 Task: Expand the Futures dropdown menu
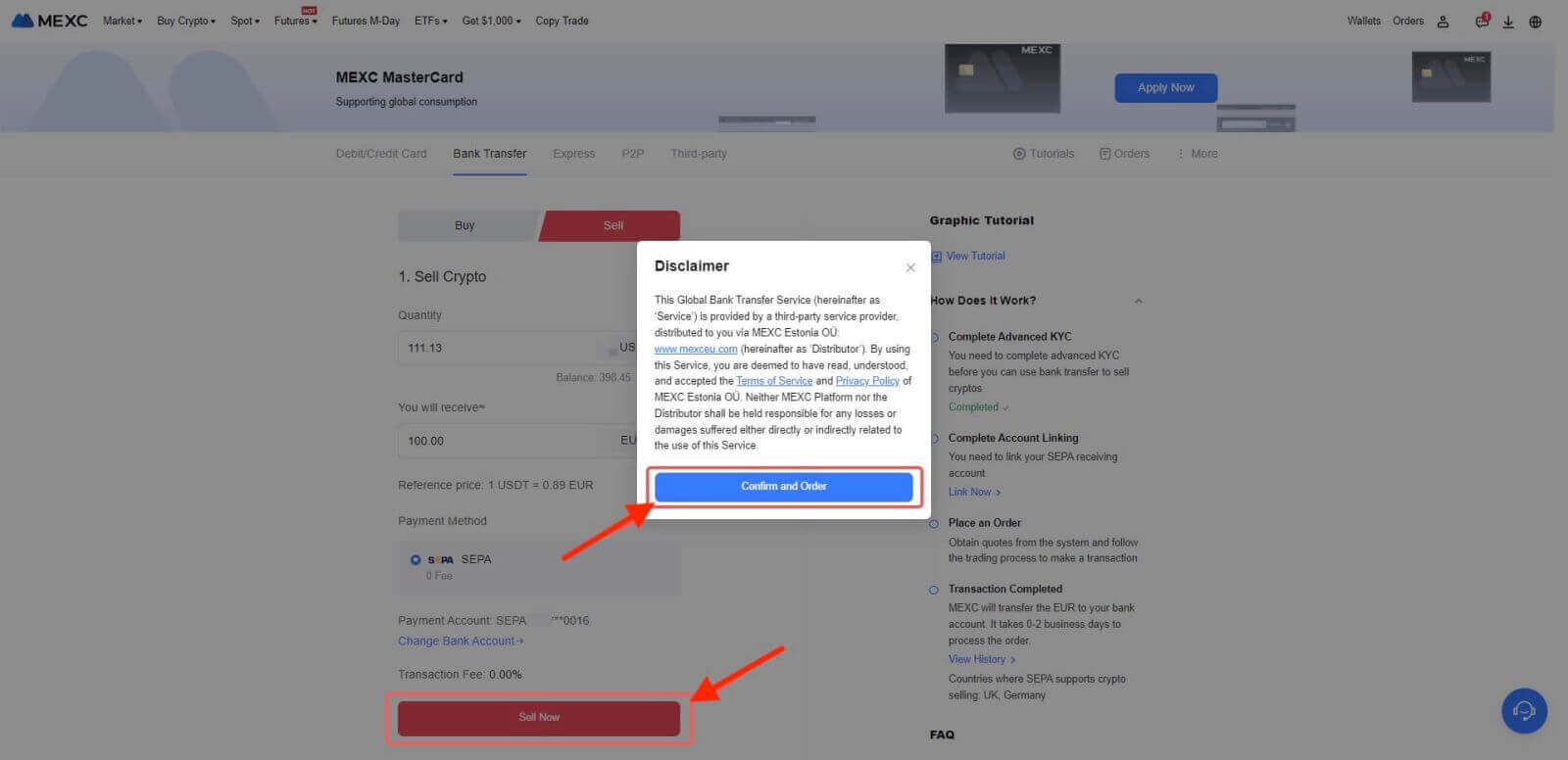click(296, 21)
